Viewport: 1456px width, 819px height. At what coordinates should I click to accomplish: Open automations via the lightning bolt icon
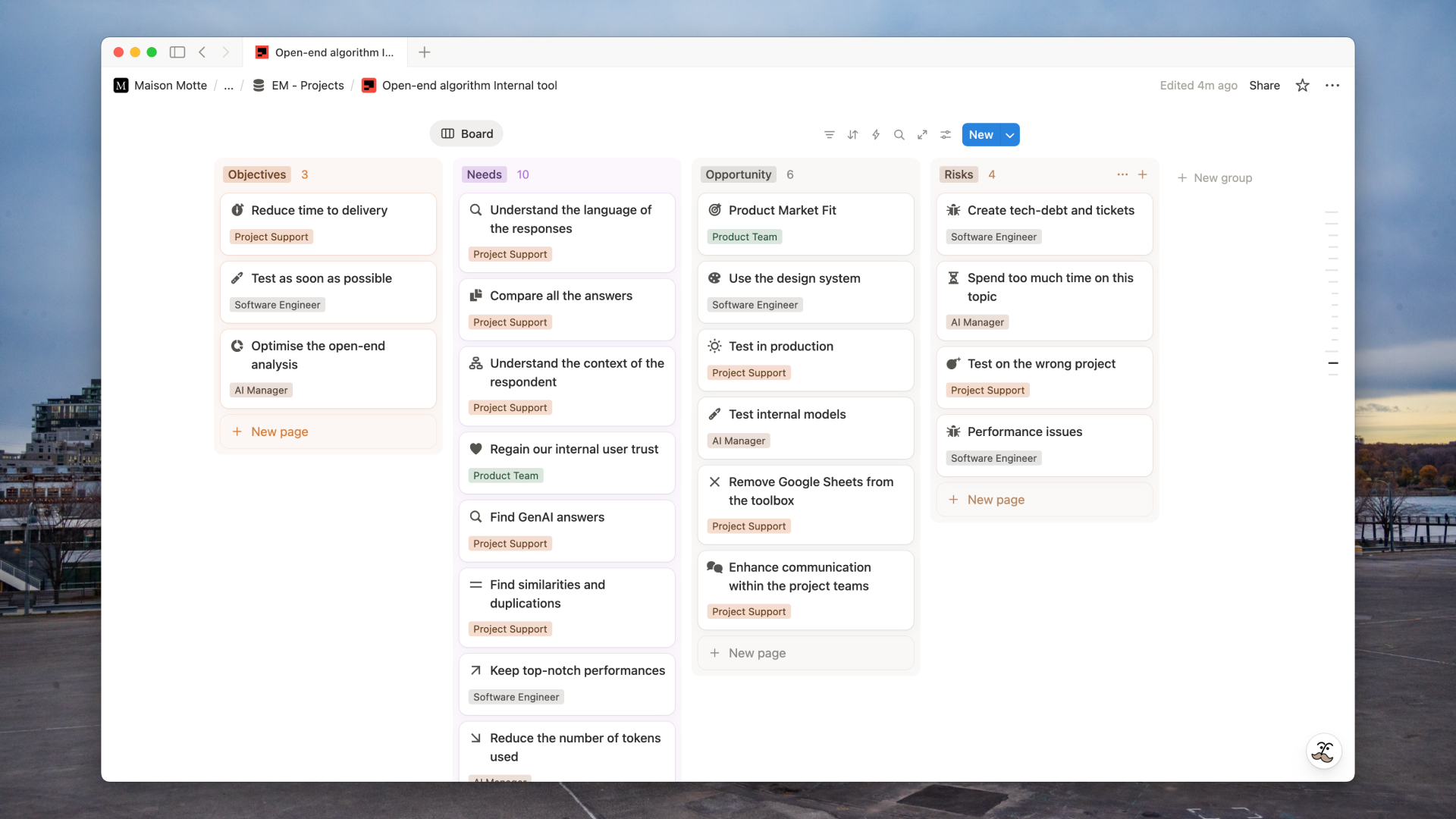click(x=876, y=135)
